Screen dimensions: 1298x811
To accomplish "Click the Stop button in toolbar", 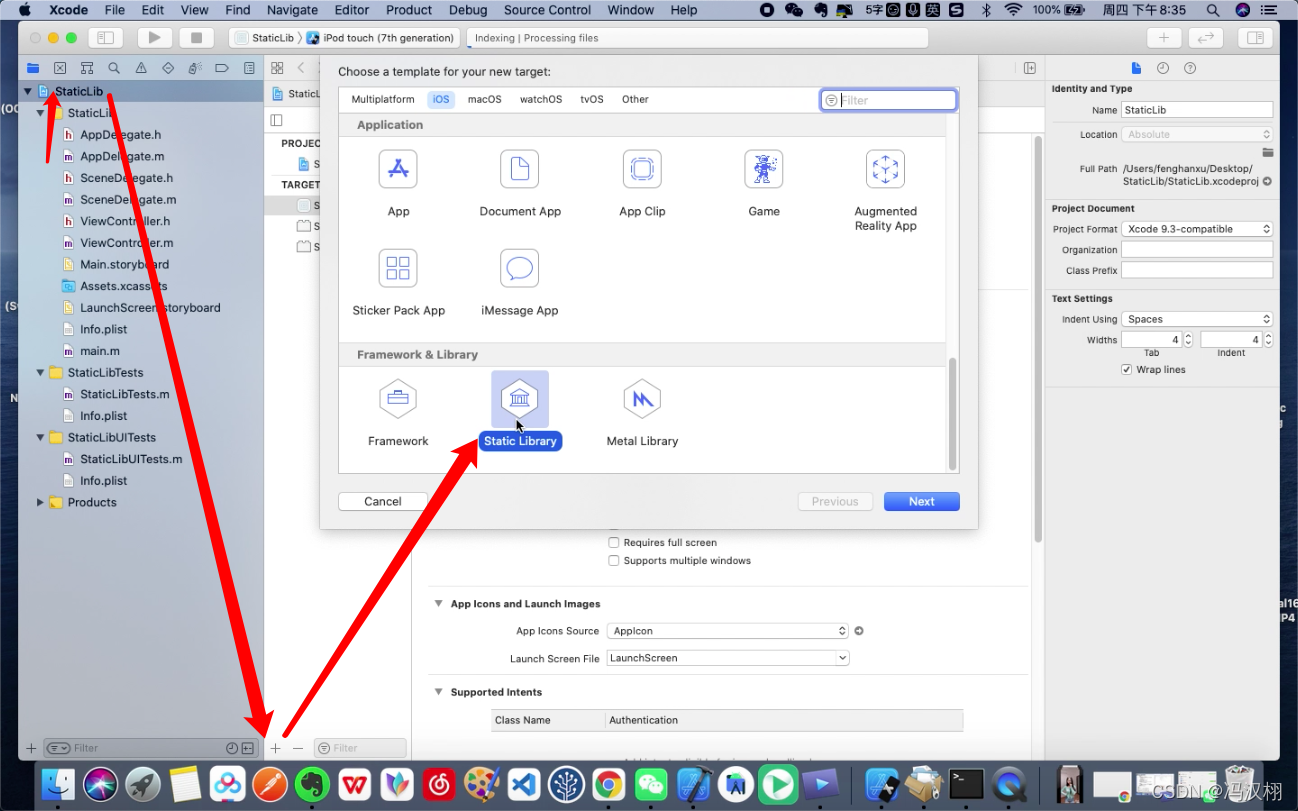I will point(196,38).
